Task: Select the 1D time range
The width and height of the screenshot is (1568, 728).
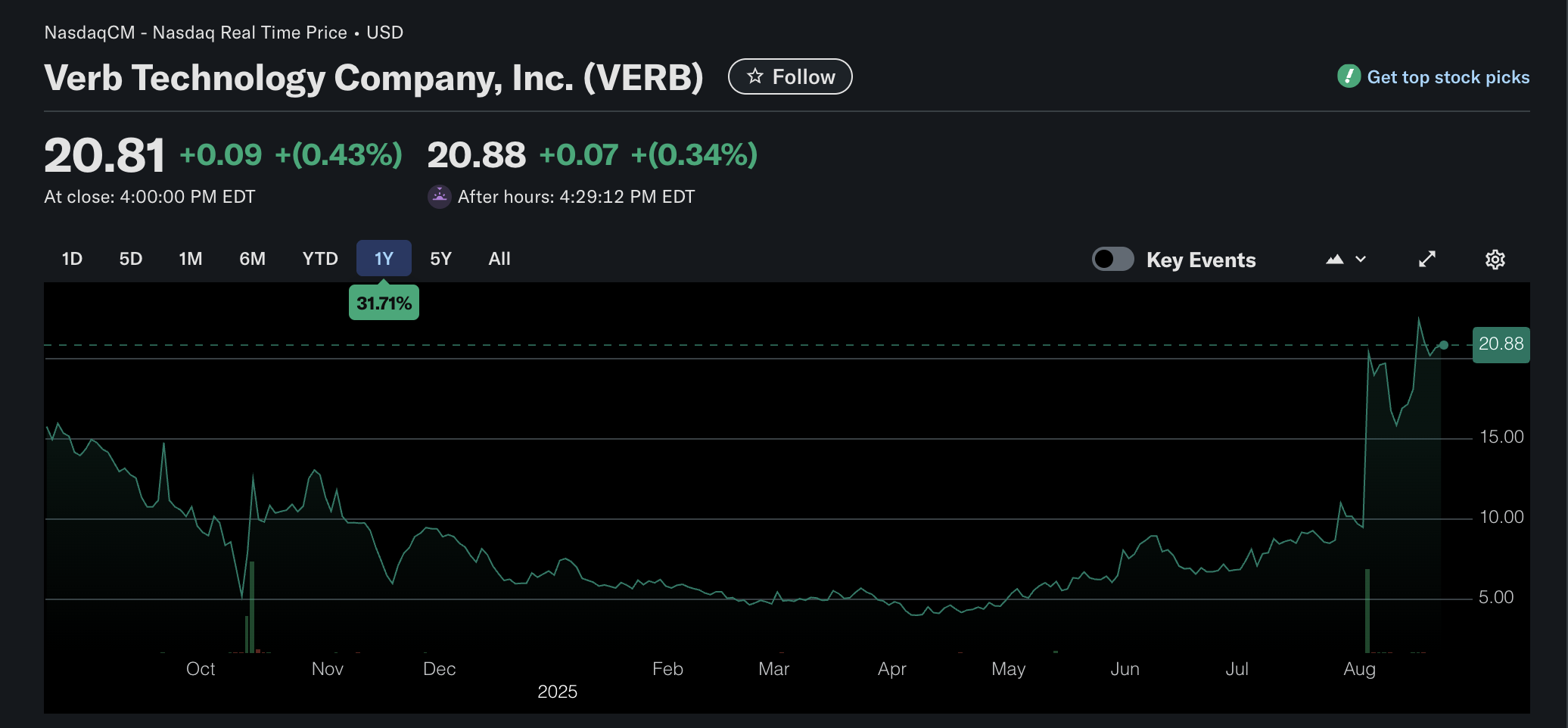Action: pyautogui.click(x=72, y=259)
